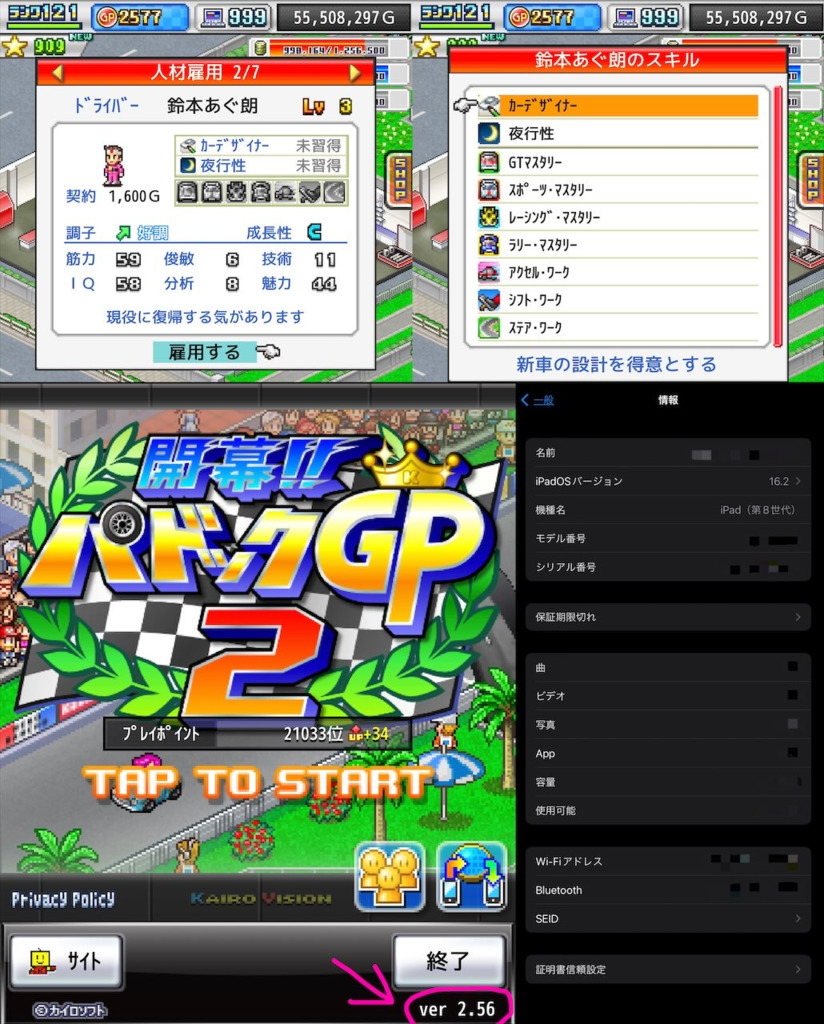Tap the 容量 row in settings
The width and height of the screenshot is (824, 1024).
pyautogui.click(x=668, y=782)
